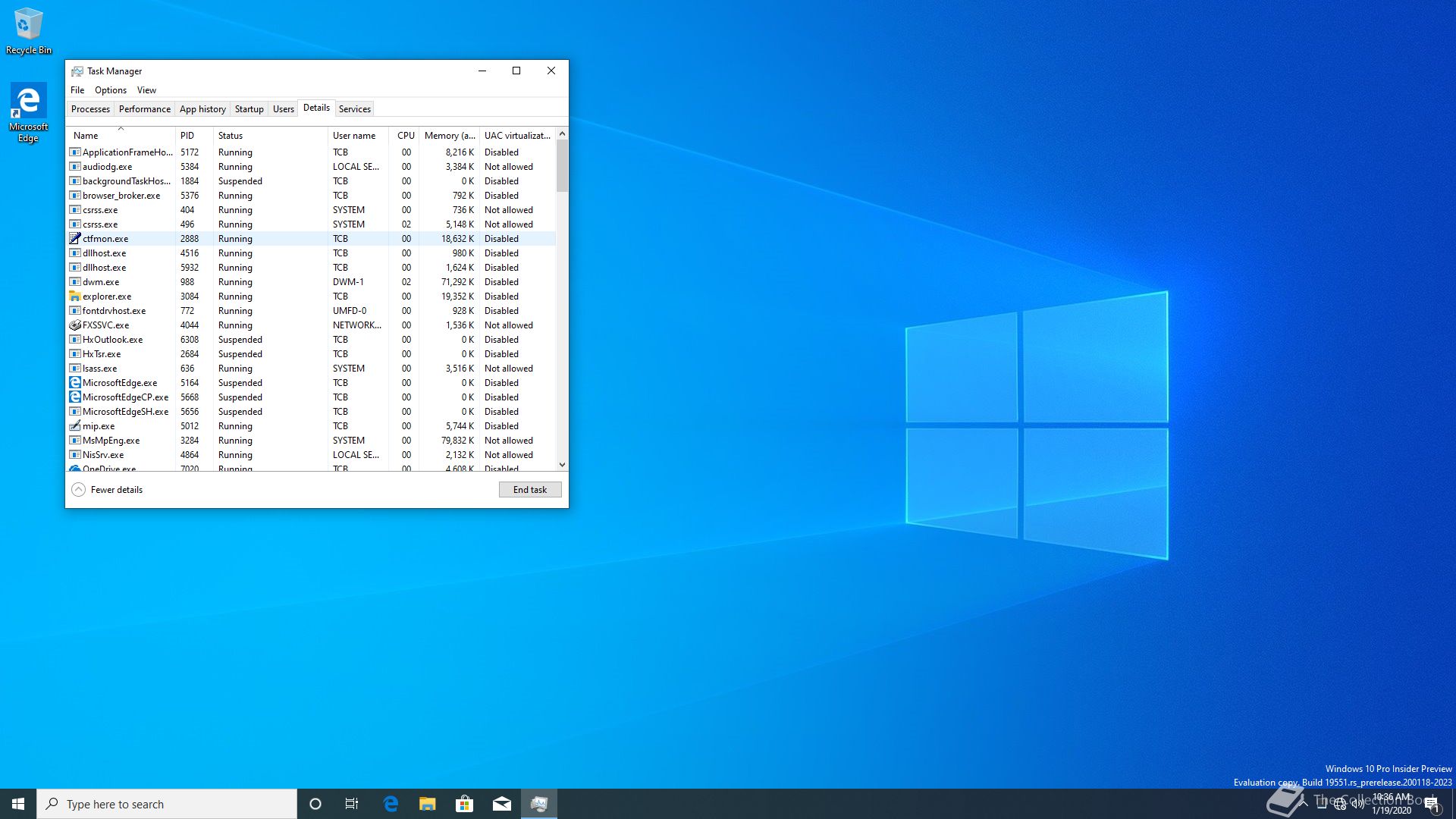Click scrollbar down arrow in process list
The height and width of the screenshot is (819, 1456).
[x=562, y=464]
